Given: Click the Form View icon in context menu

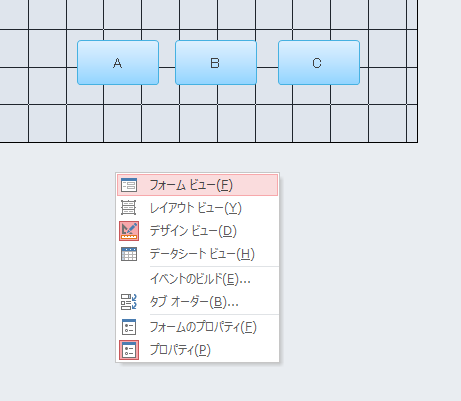Looking at the screenshot, I should (x=129, y=185).
